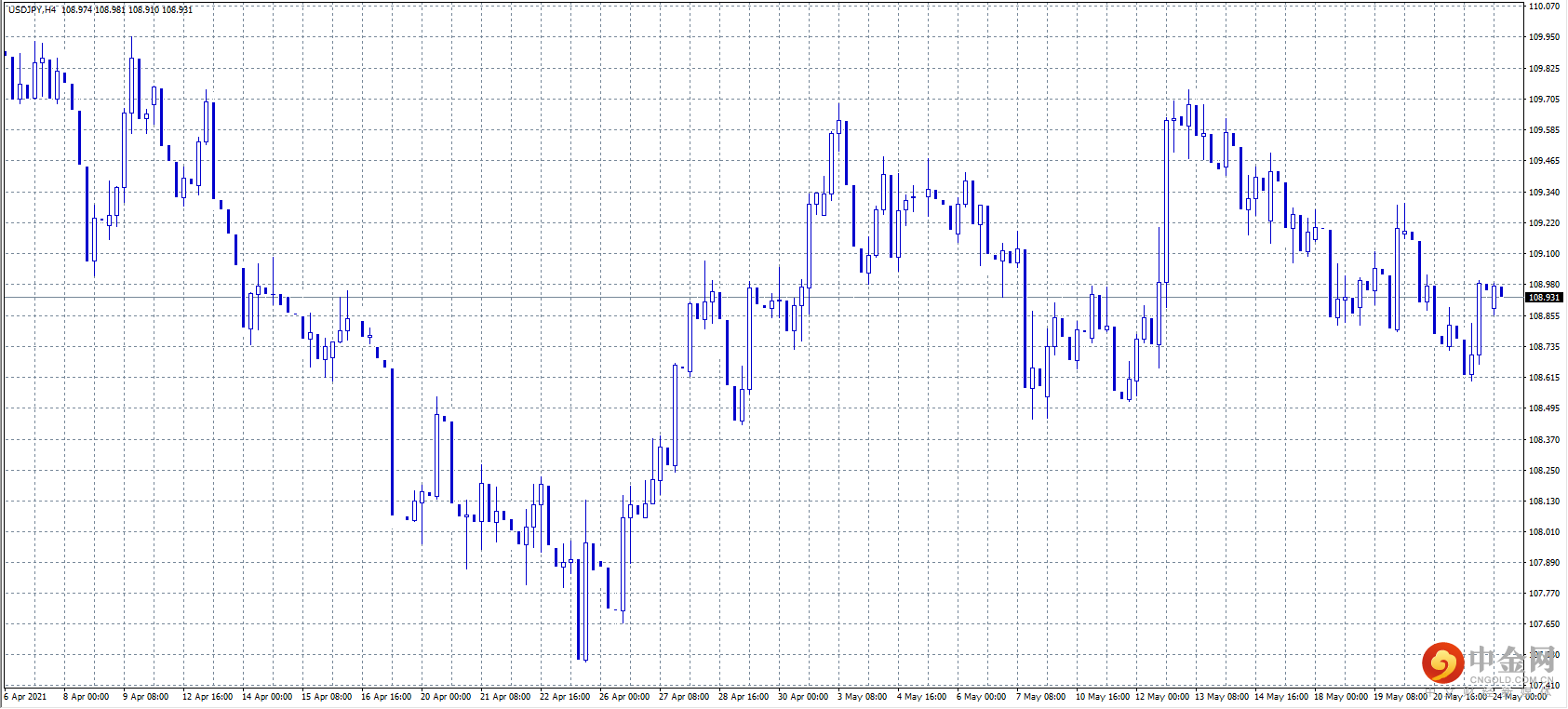Click the 108.495 price axis label

1545,408
